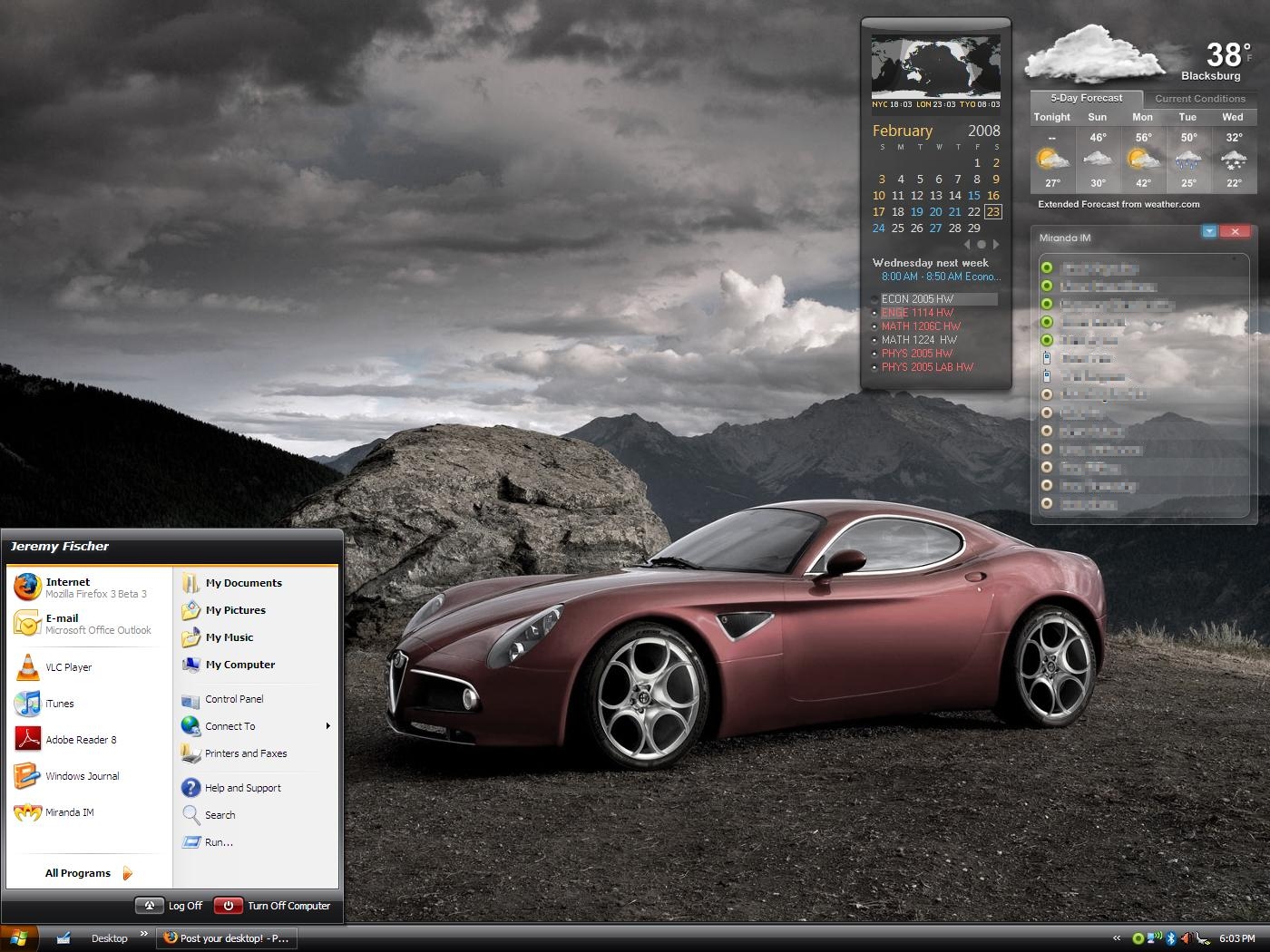
Task: Click the Mon partly sunny forecast icon
Action: tap(1143, 160)
